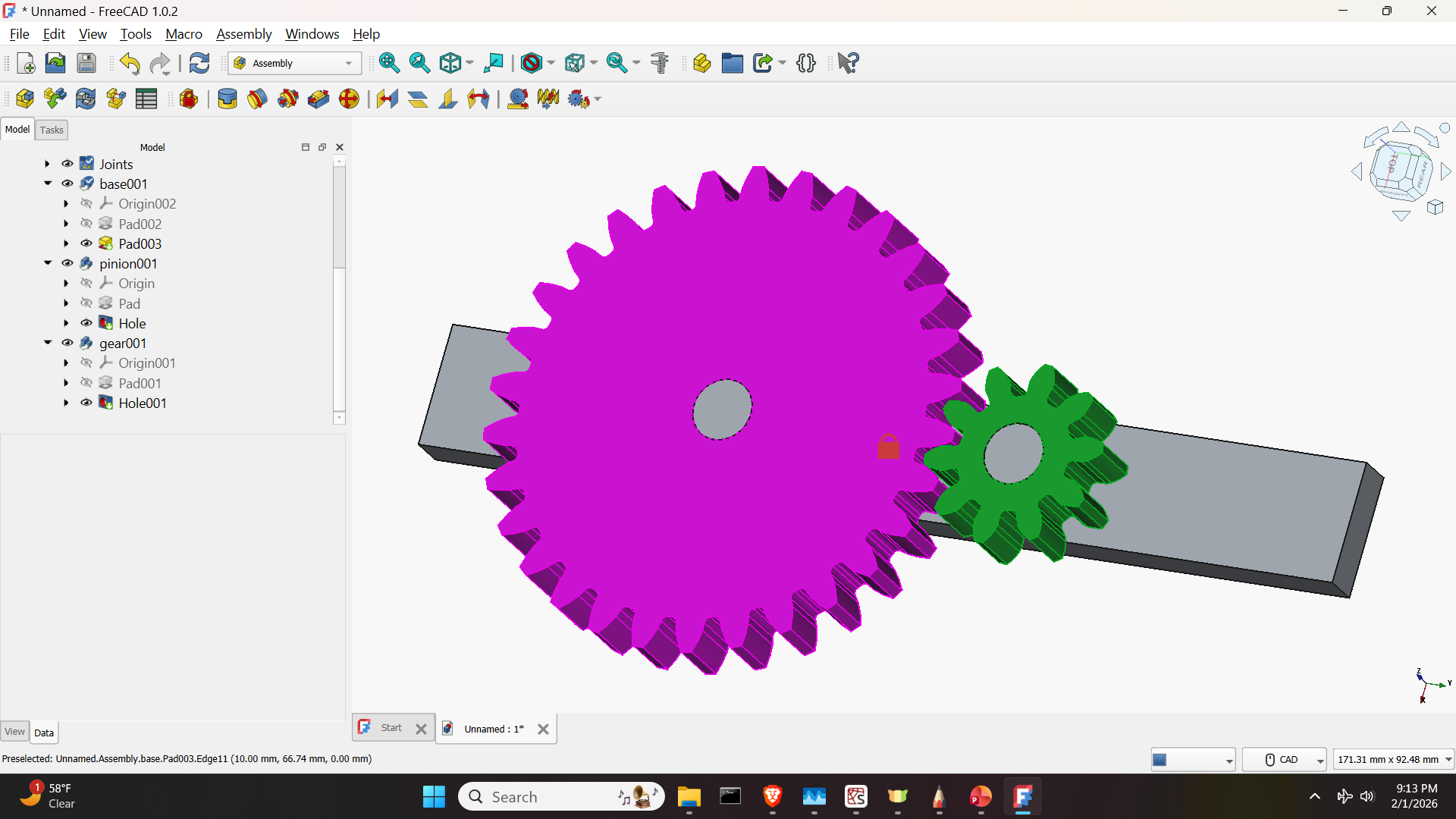
Task: Click the Start document tab
Action: (x=391, y=728)
